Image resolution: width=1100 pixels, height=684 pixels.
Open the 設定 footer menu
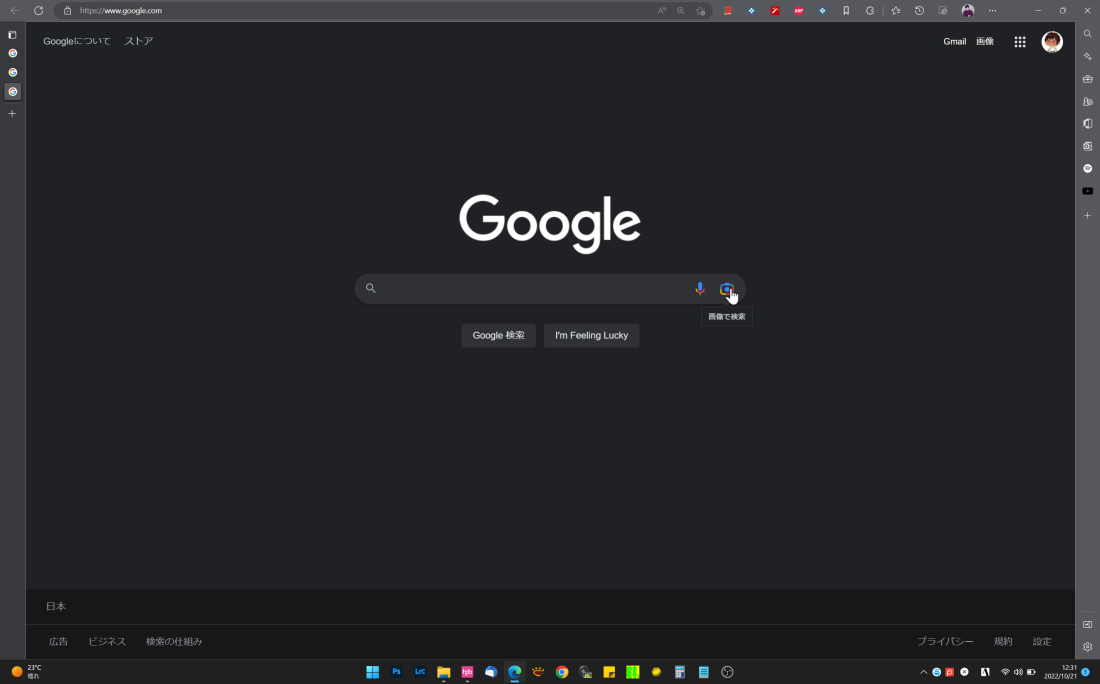click(x=1042, y=641)
